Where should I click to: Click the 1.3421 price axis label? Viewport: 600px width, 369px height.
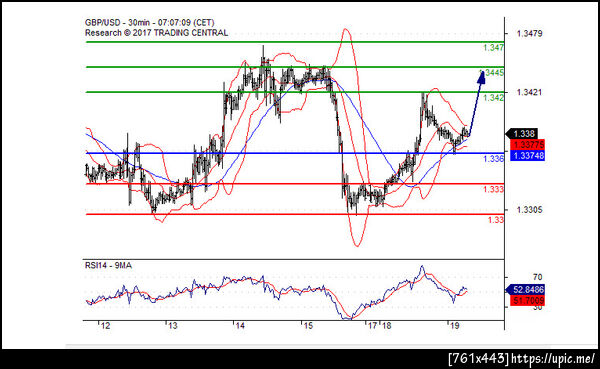click(x=529, y=92)
